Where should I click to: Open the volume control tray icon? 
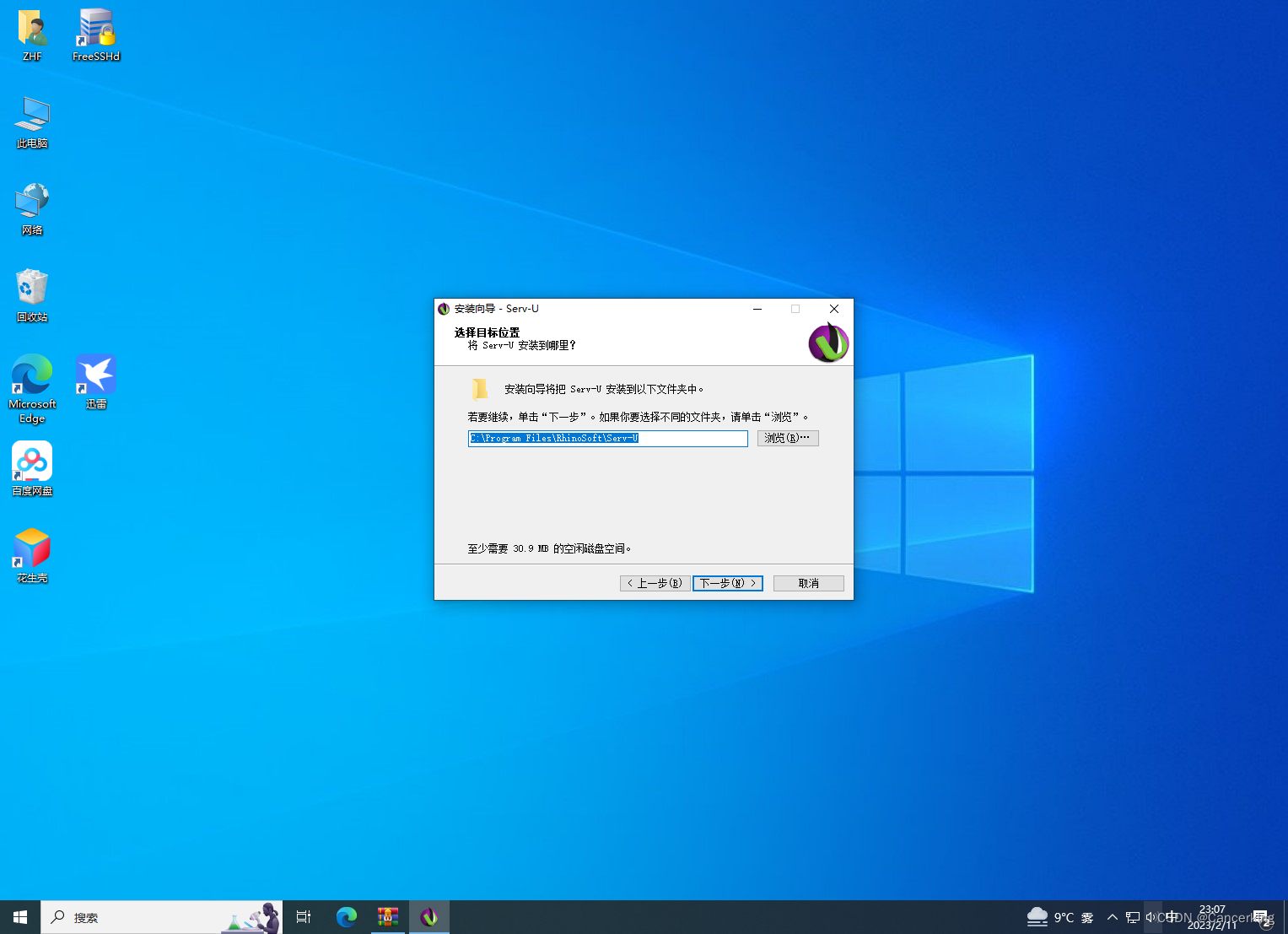(x=1151, y=917)
